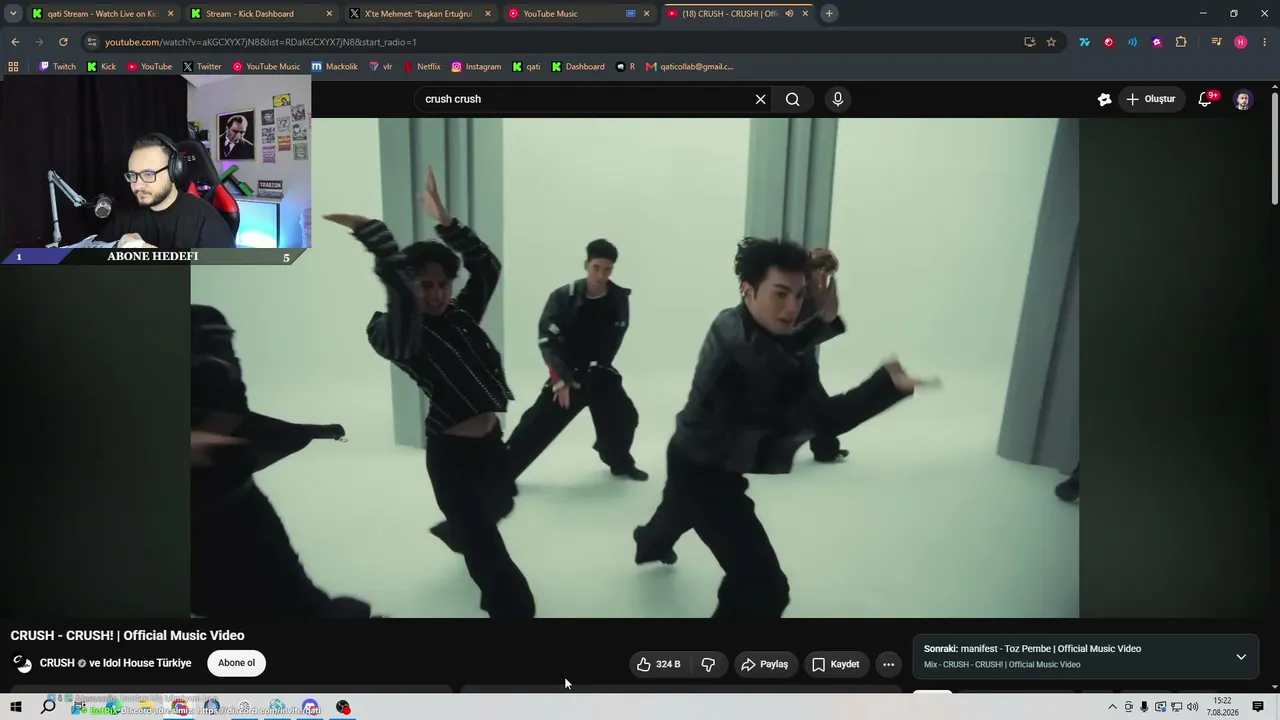Open the browser extensions puzzle icon
Image resolution: width=1280 pixels, height=720 pixels.
(1181, 42)
